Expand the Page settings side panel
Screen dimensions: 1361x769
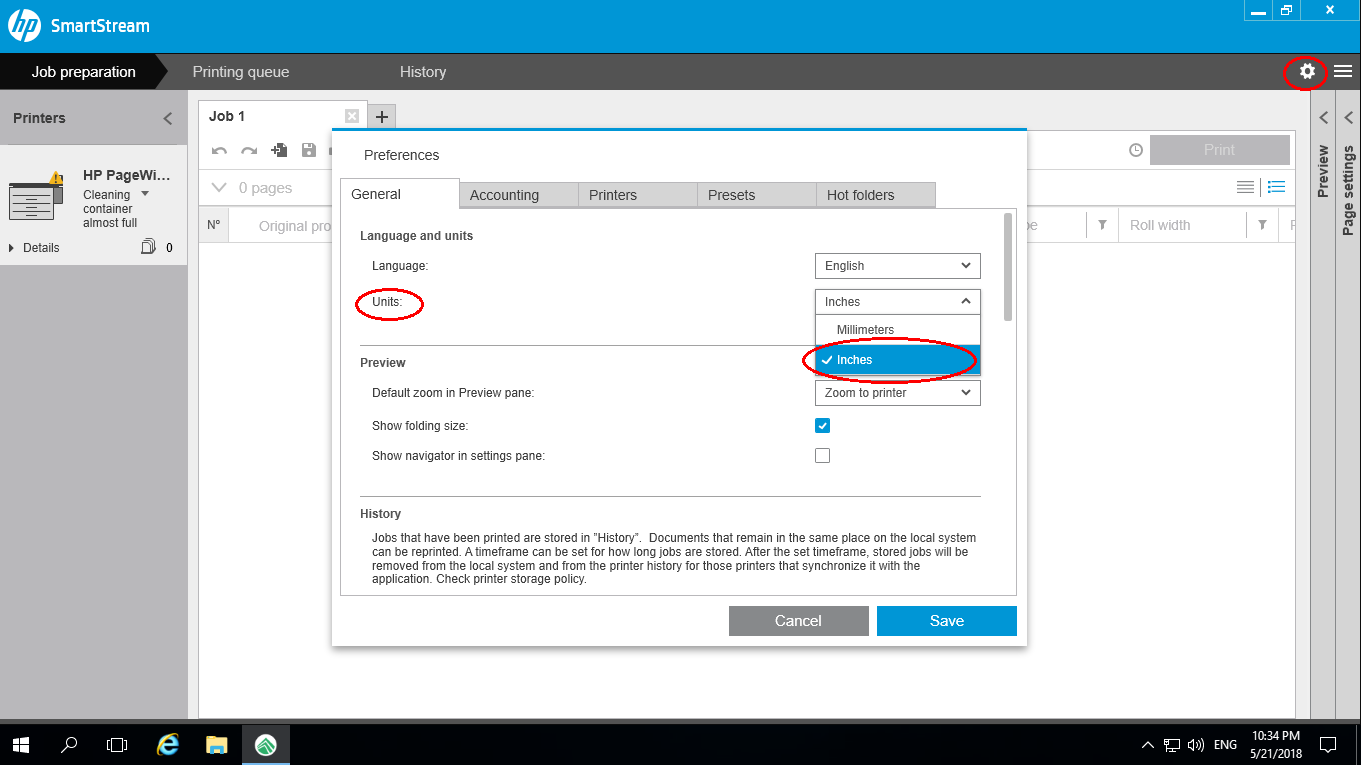pos(1348,118)
